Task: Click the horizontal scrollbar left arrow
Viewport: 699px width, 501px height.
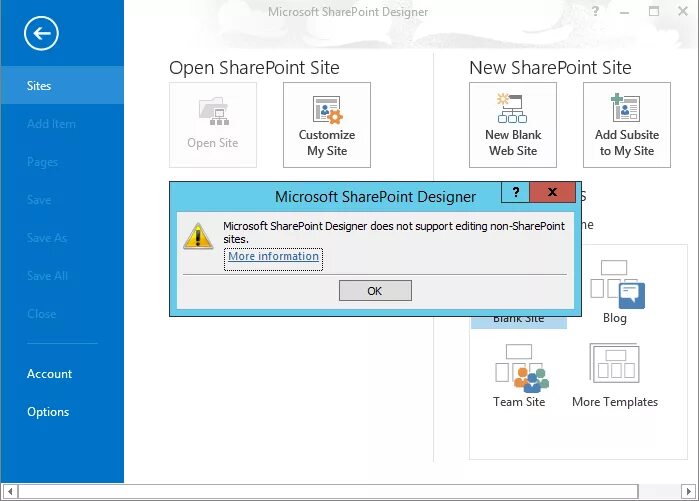Action: tap(10, 492)
